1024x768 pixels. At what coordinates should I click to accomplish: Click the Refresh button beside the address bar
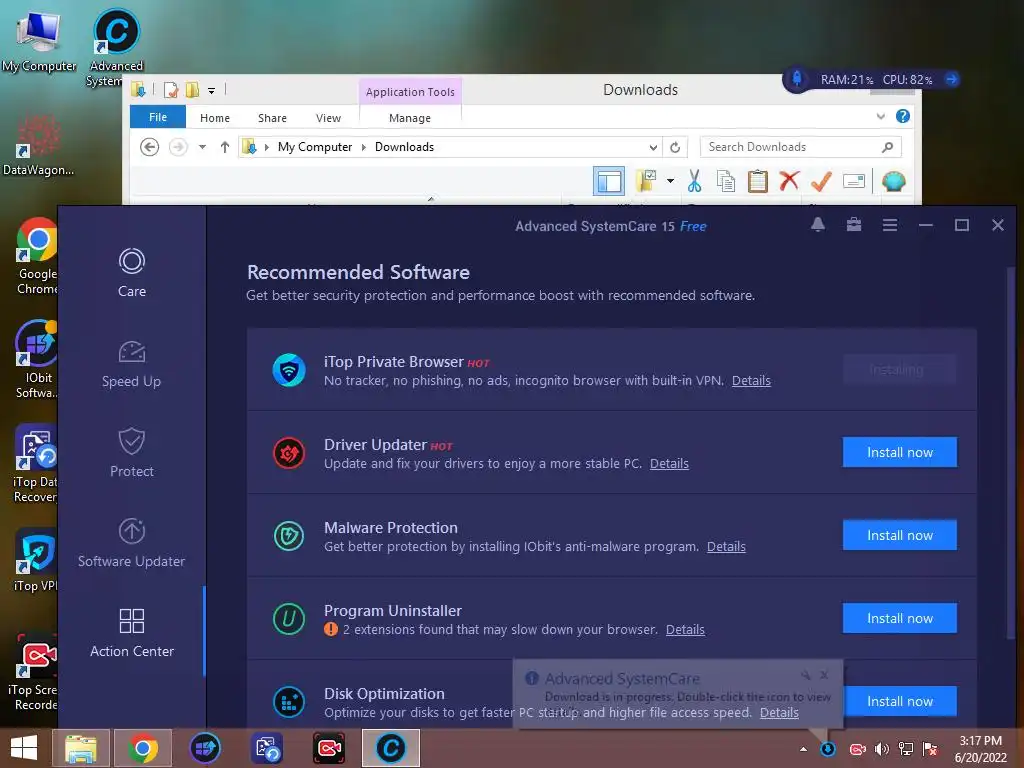coord(675,147)
